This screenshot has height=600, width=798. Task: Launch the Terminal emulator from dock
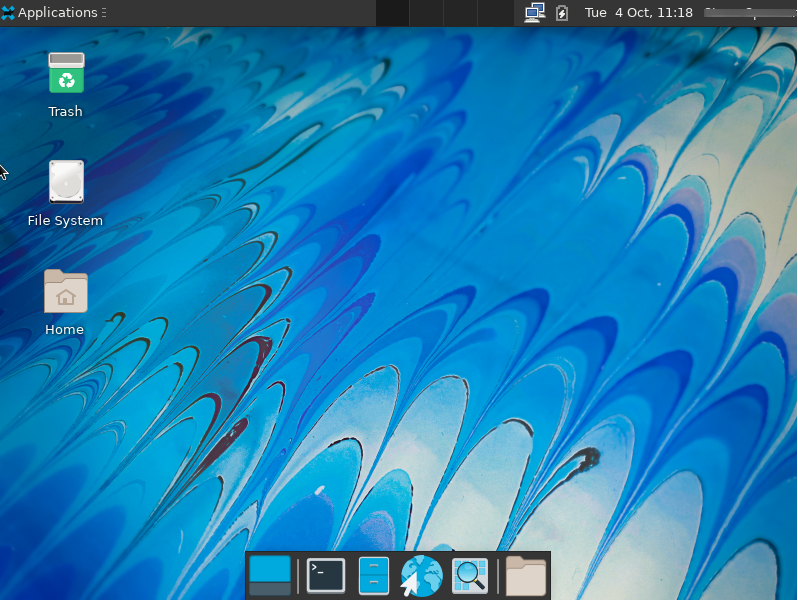click(x=326, y=576)
